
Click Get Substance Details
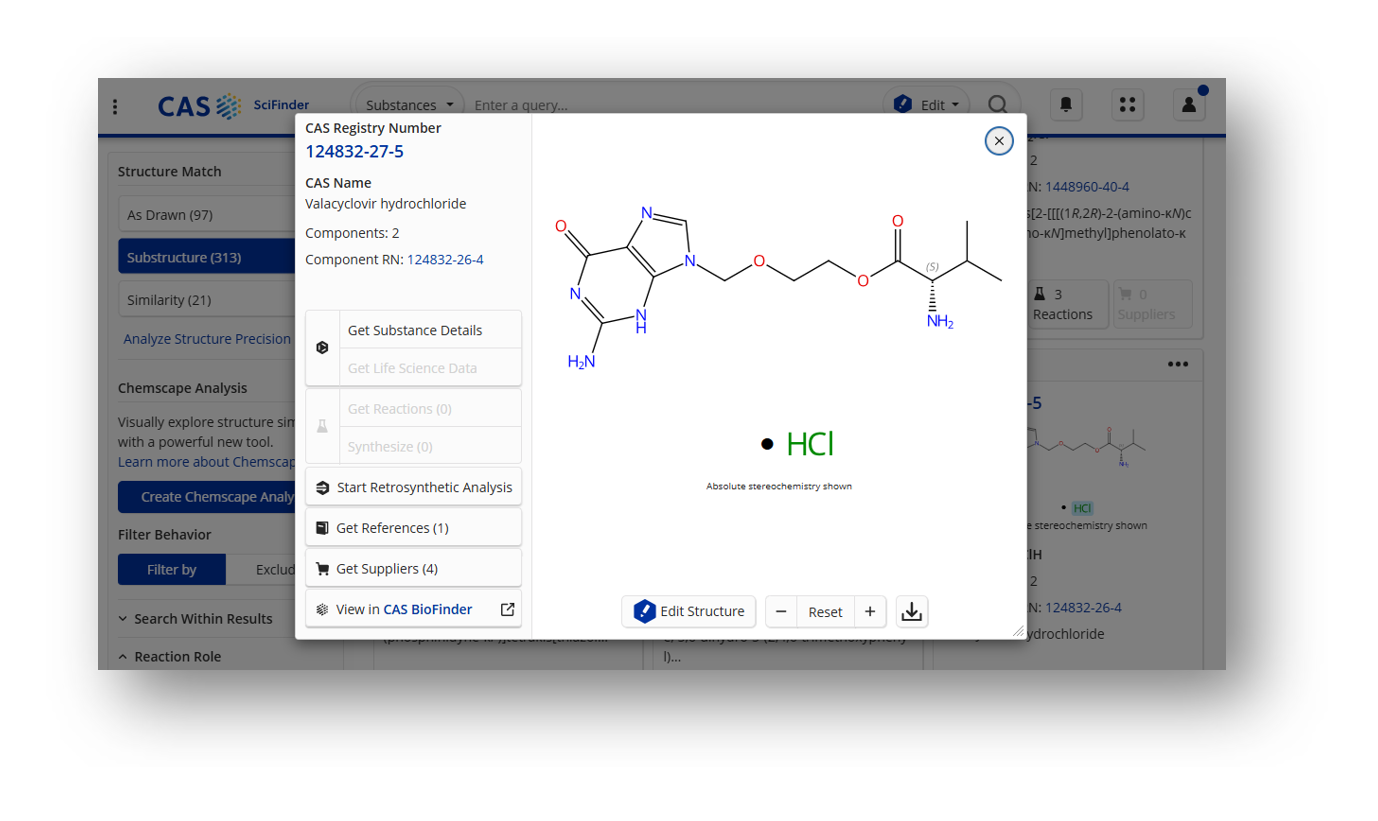click(430, 330)
